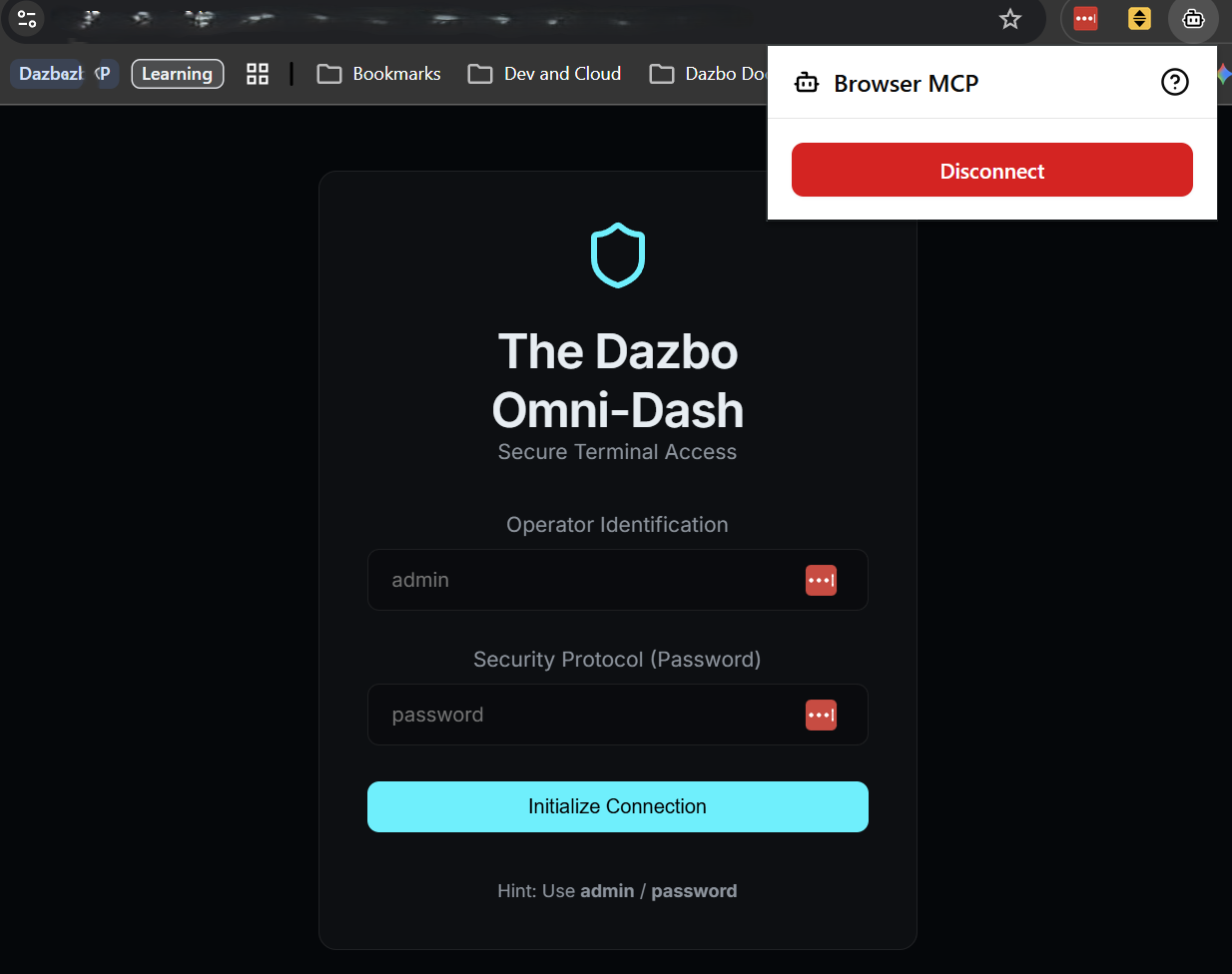Select the Dazbo tab group chip
This screenshot has height=974, width=1232.
(x=50, y=74)
